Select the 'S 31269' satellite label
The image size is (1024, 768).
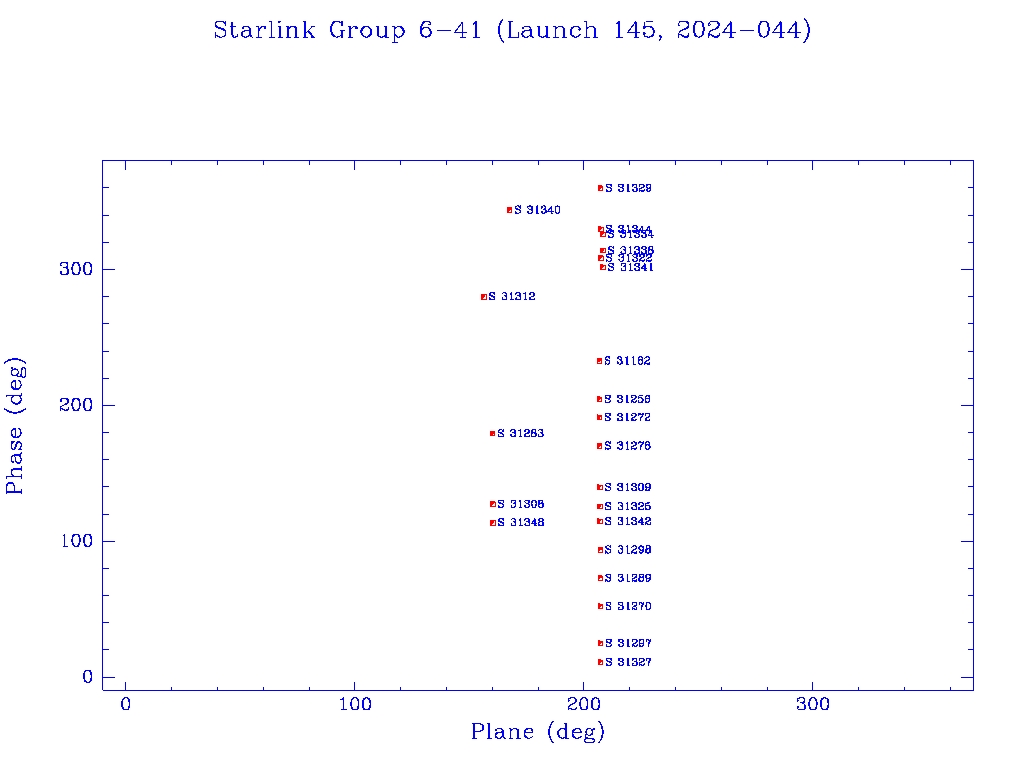click(x=628, y=578)
